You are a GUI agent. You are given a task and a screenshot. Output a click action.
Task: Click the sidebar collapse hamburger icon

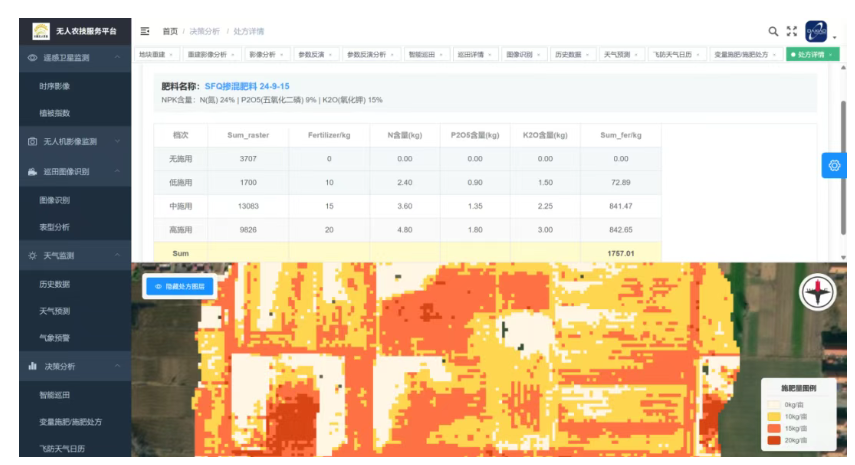(x=145, y=31)
